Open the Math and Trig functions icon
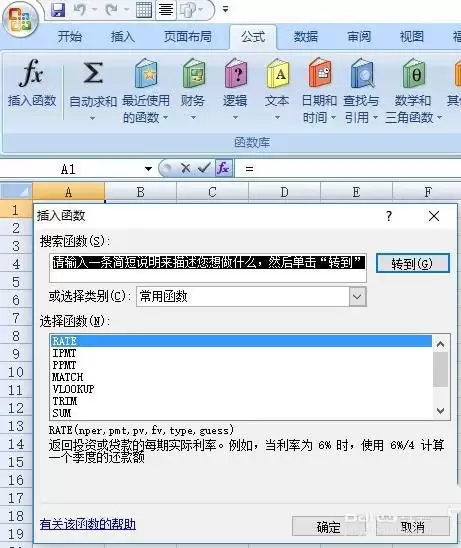This screenshot has height=548, width=461. [x=414, y=73]
